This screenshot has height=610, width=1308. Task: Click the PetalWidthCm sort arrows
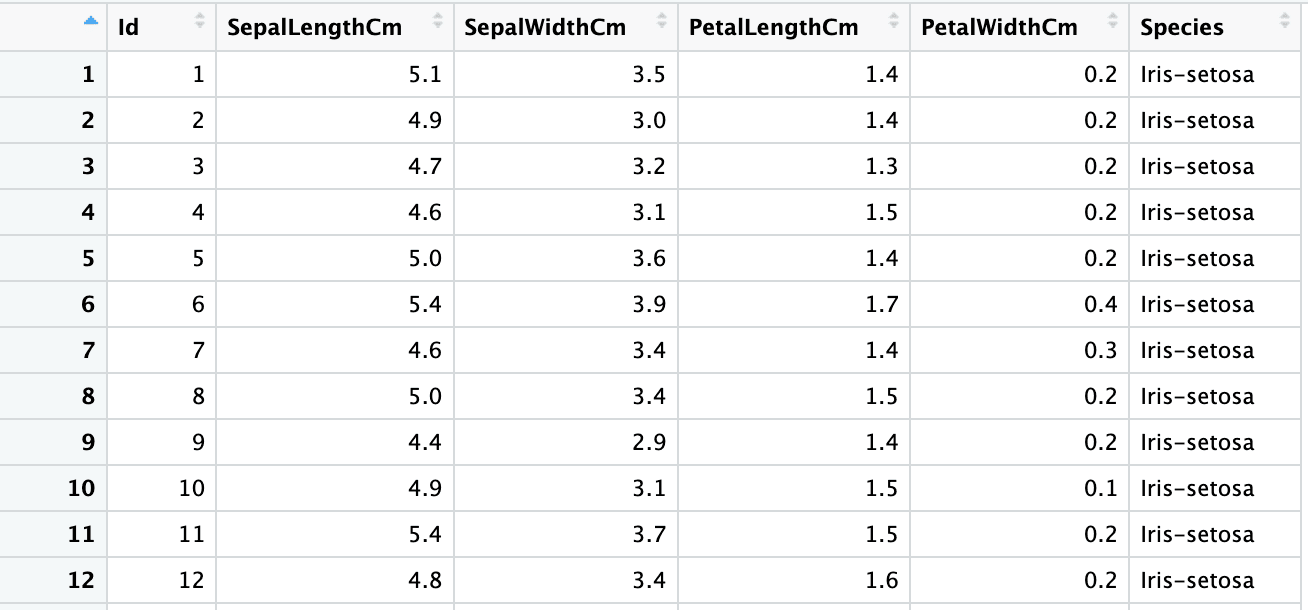1113,21
